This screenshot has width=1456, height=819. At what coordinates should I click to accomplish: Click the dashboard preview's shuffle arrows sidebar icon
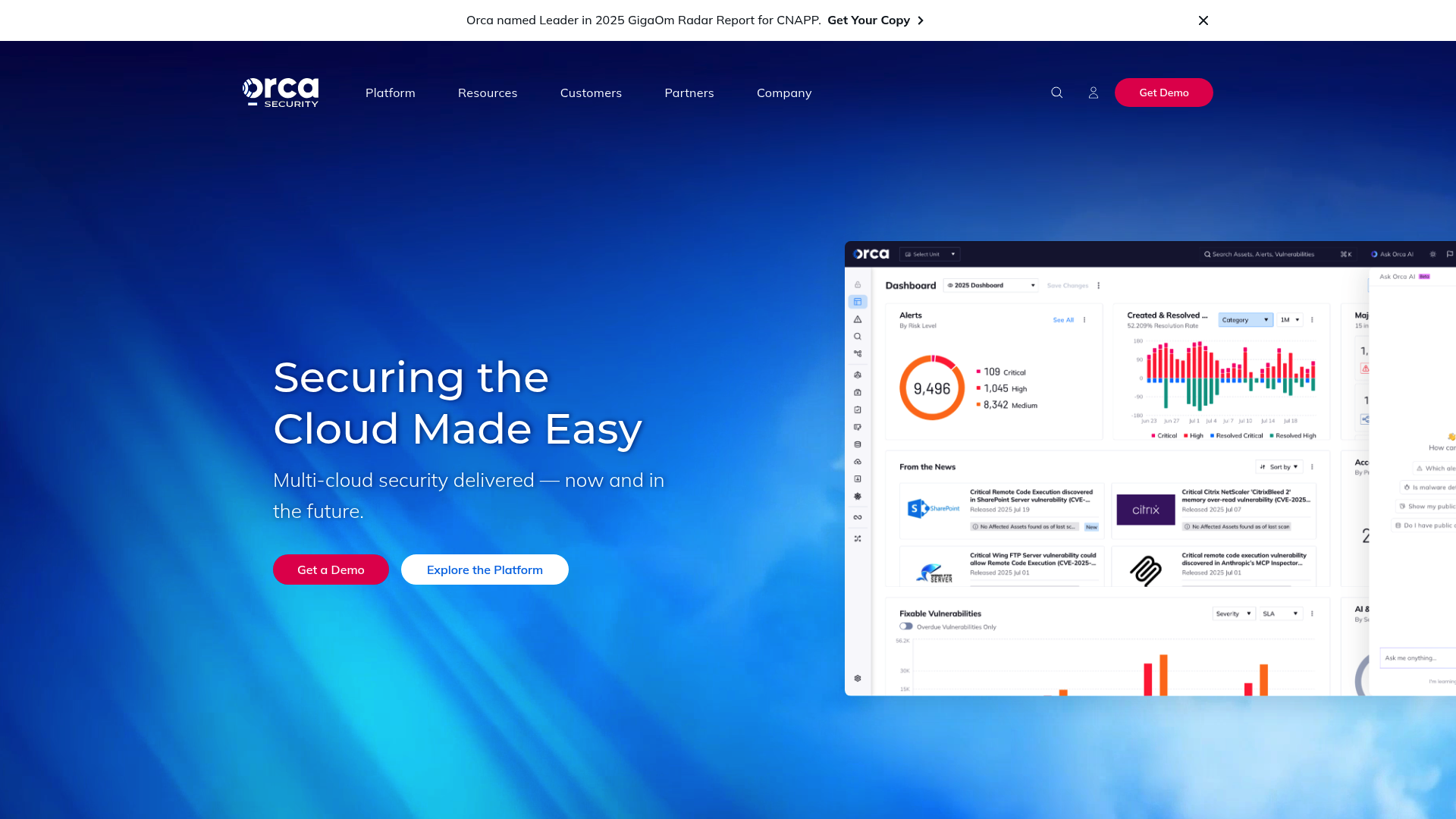click(858, 538)
